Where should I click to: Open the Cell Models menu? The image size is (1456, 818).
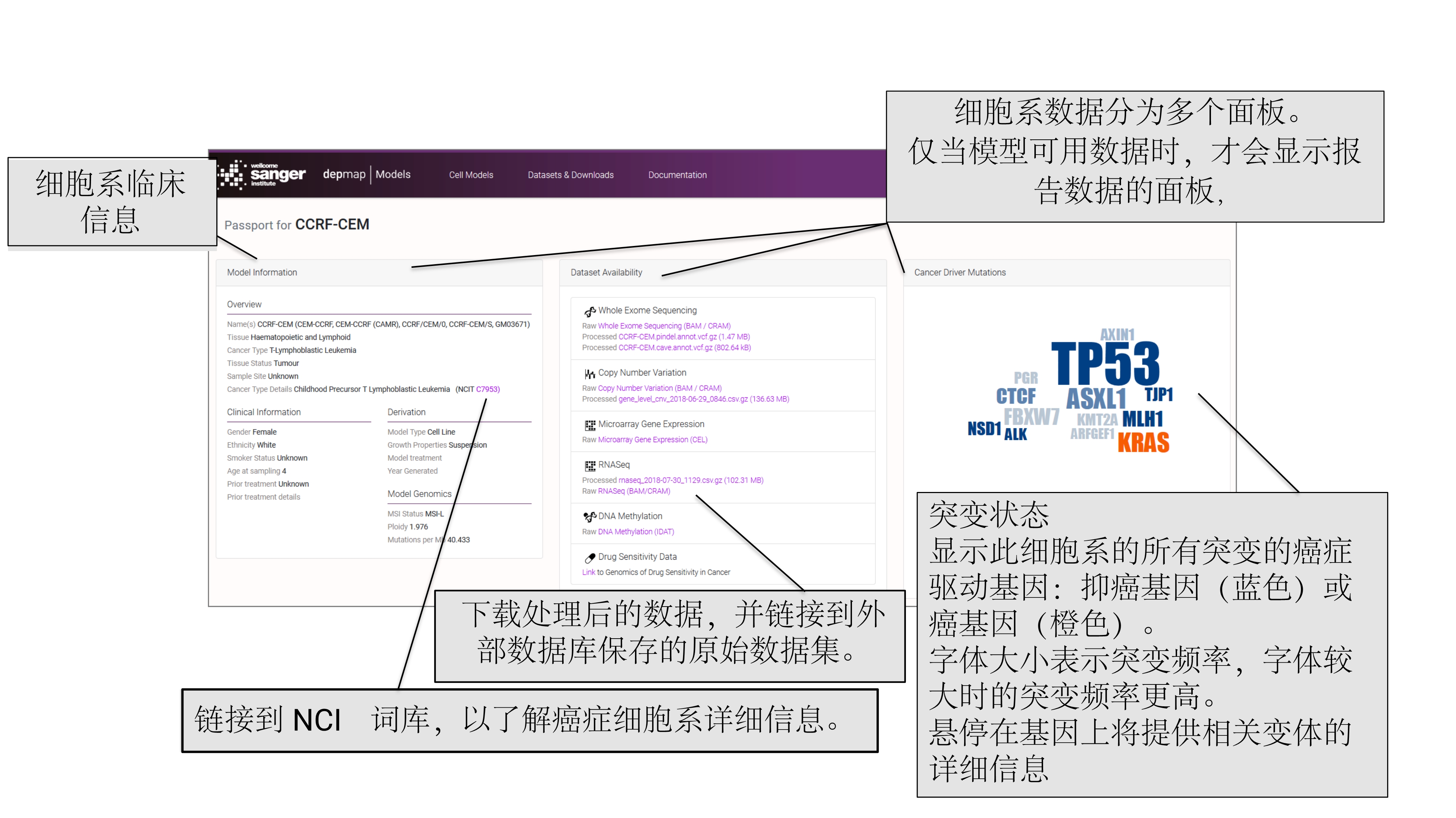[471, 175]
